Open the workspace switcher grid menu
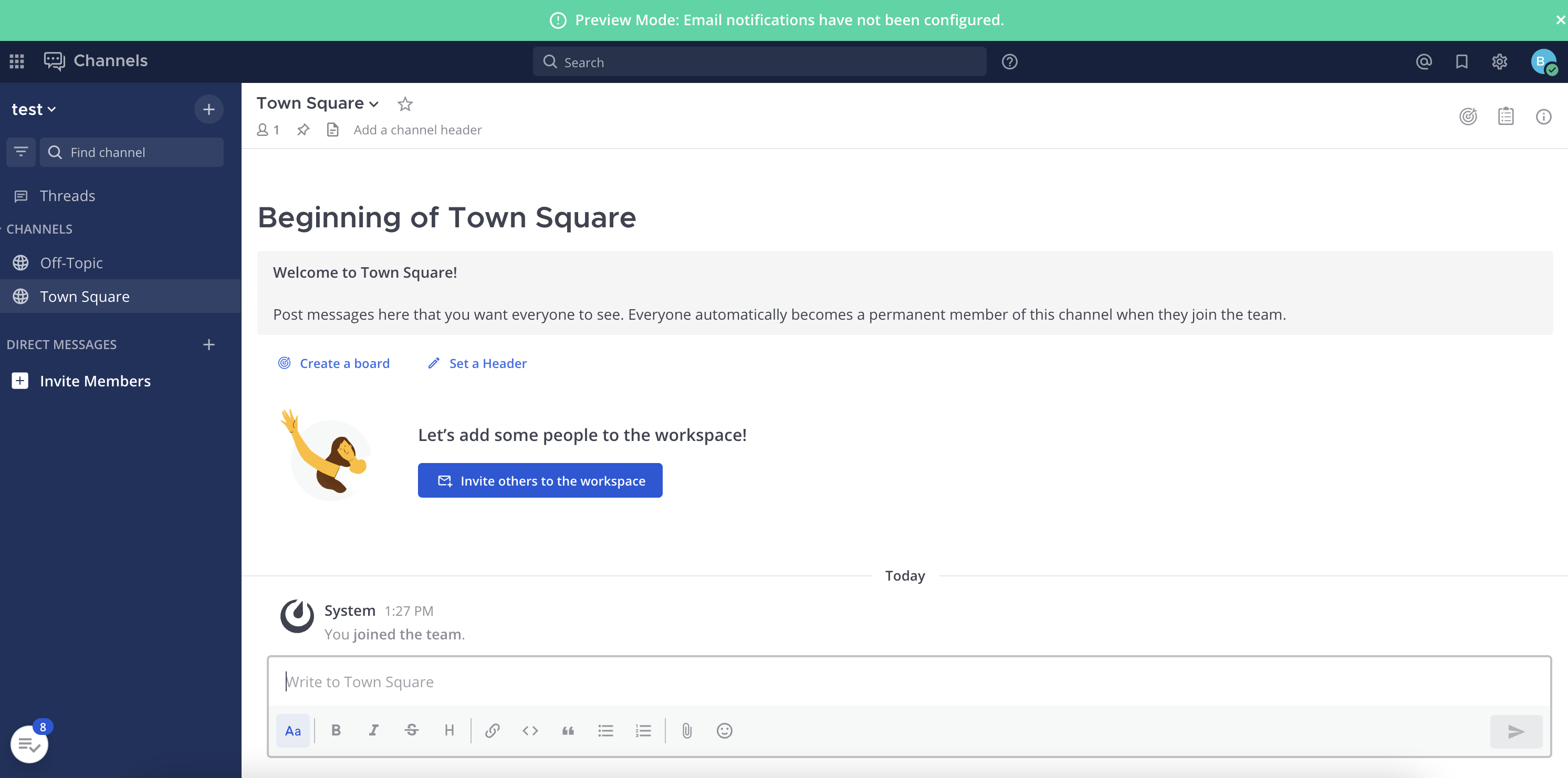The height and width of the screenshot is (778, 1568). coord(17,61)
